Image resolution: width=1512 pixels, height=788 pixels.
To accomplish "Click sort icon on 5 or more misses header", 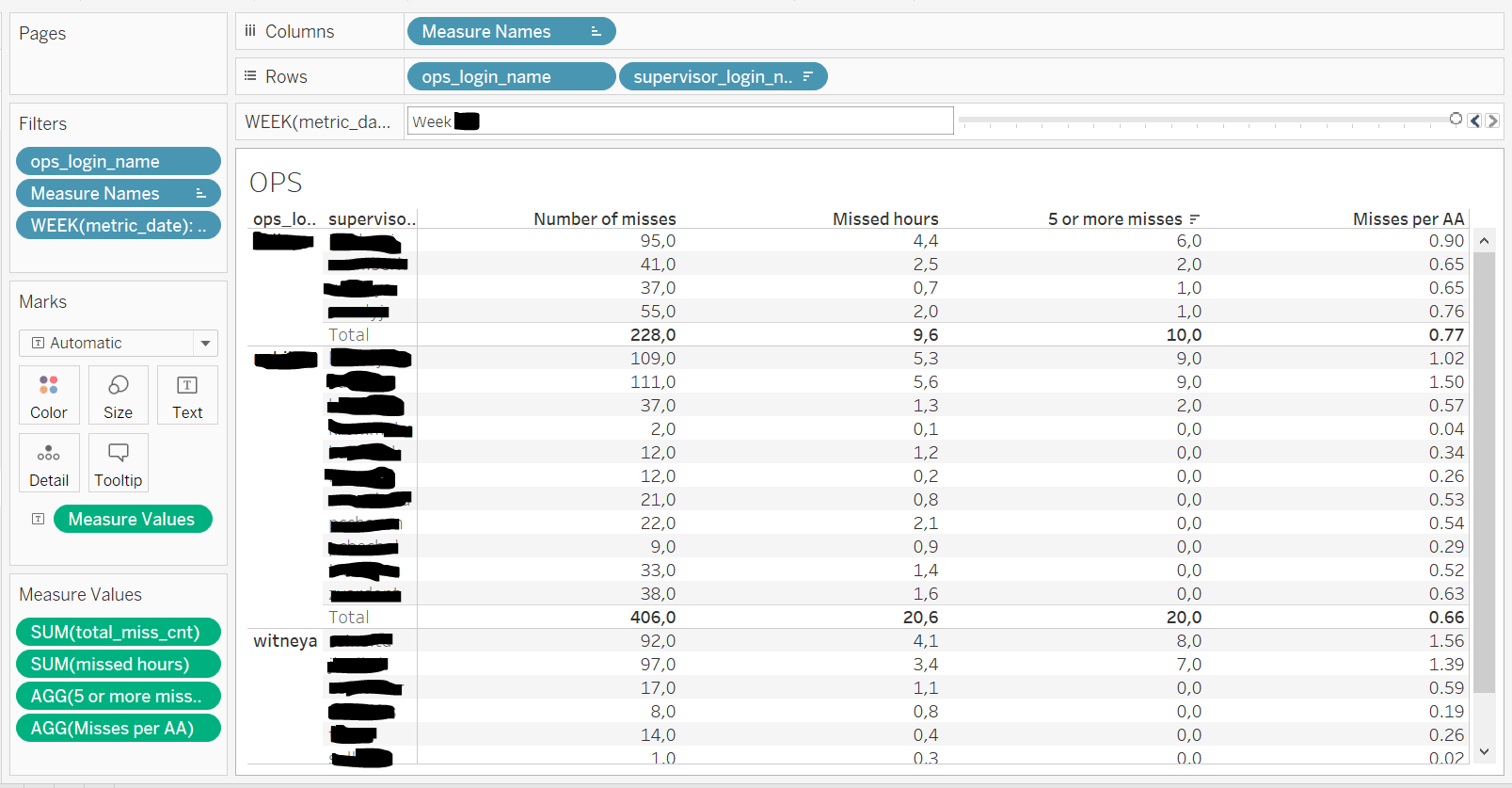I will tap(1195, 219).
